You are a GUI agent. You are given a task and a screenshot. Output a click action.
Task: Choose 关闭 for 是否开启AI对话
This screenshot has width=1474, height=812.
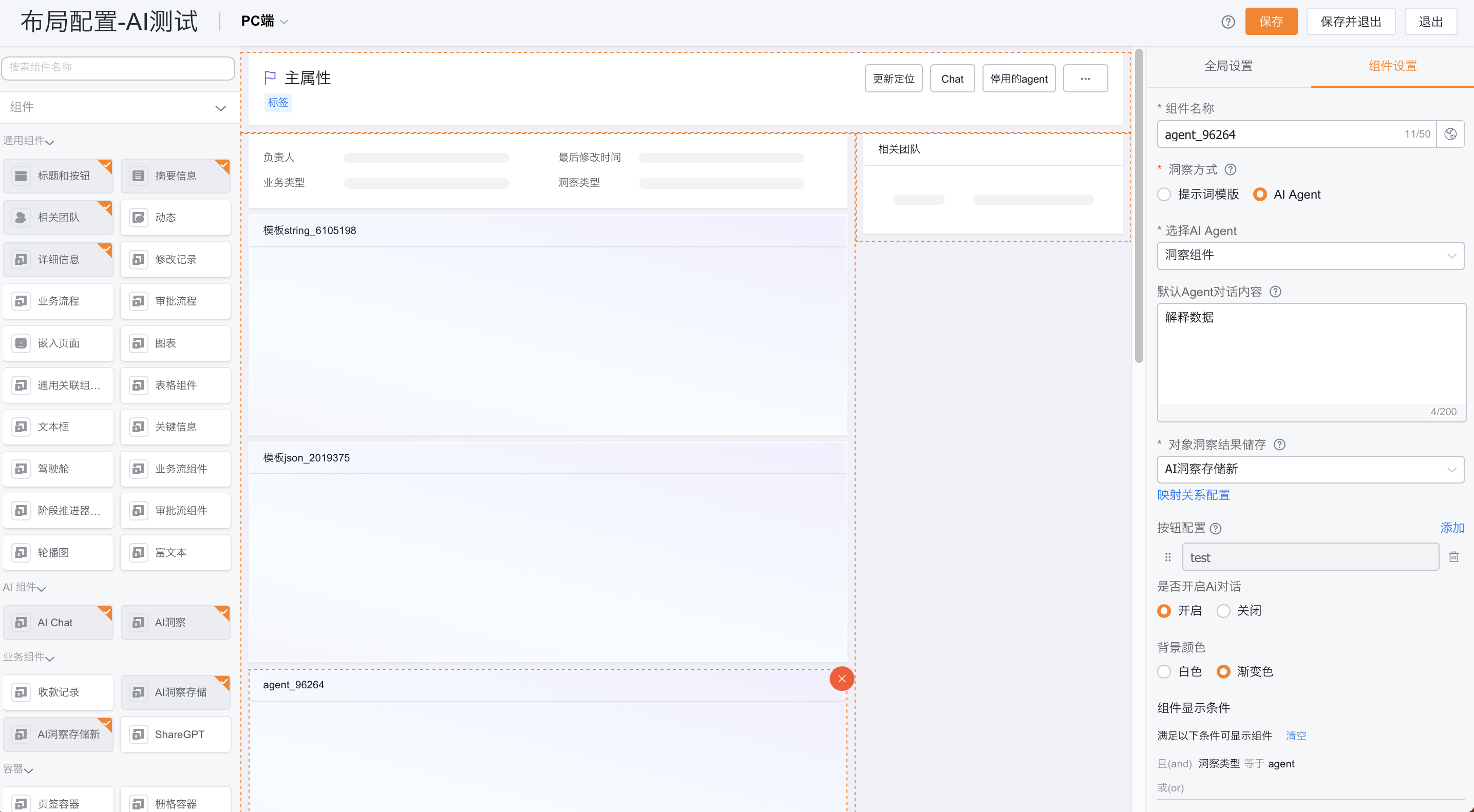[x=1223, y=611]
